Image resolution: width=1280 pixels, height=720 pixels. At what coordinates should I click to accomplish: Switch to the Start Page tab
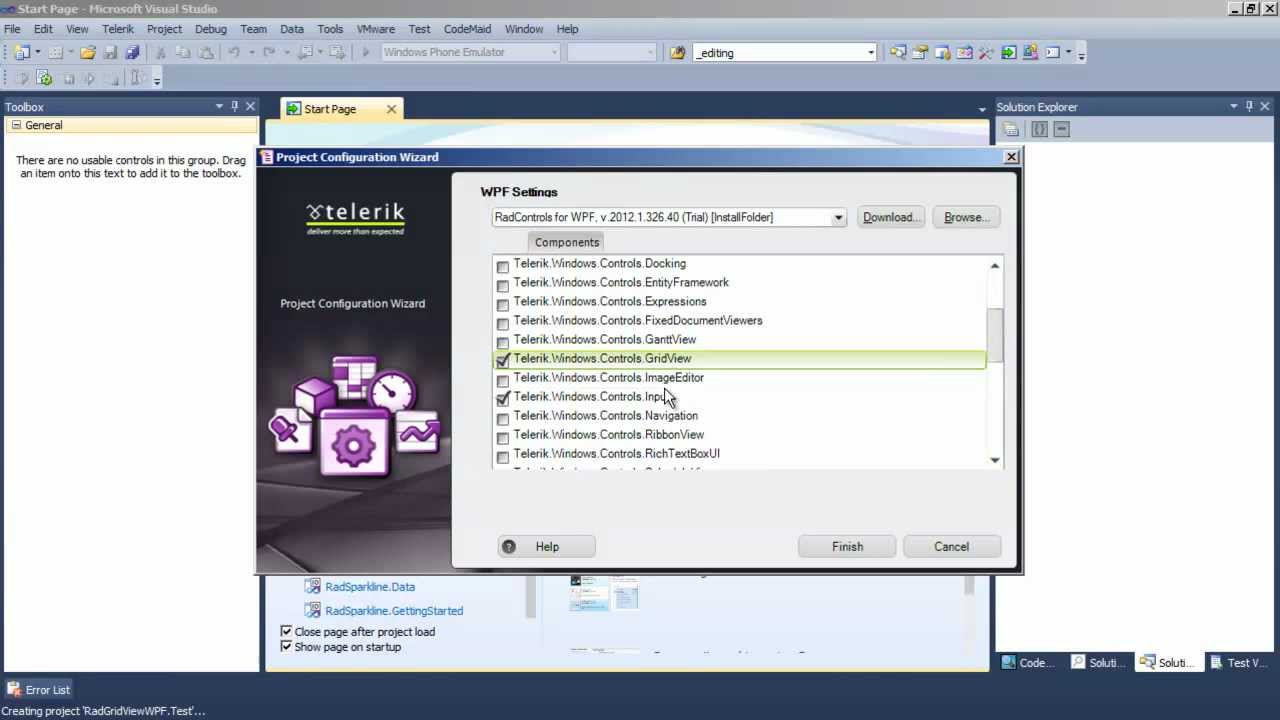pos(330,109)
